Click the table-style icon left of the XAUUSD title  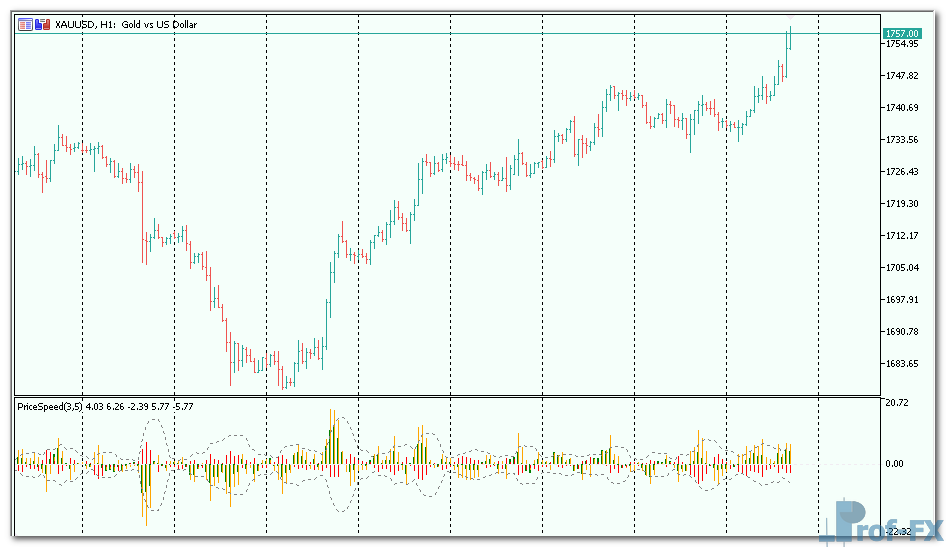point(25,23)
